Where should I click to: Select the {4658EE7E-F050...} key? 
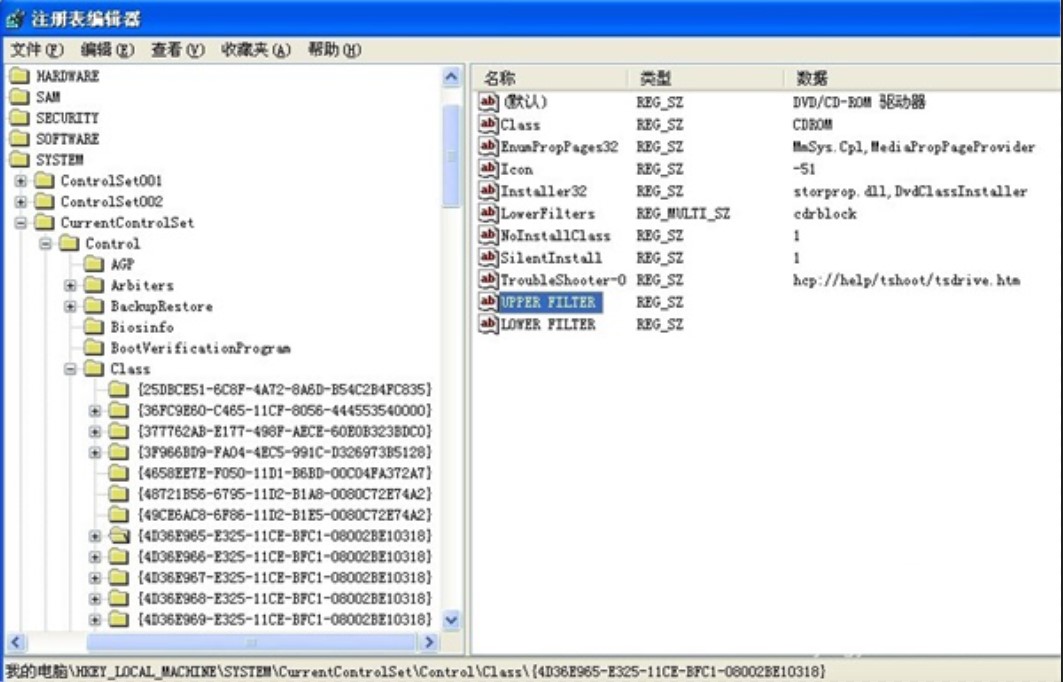[285, 473]
